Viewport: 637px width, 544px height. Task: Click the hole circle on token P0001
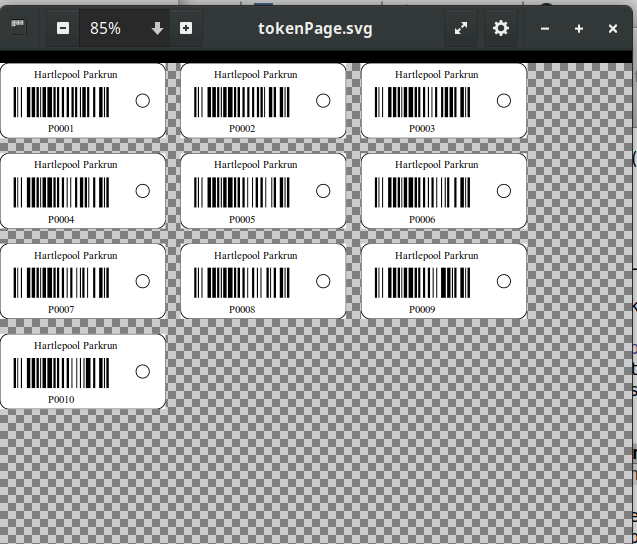143,101
